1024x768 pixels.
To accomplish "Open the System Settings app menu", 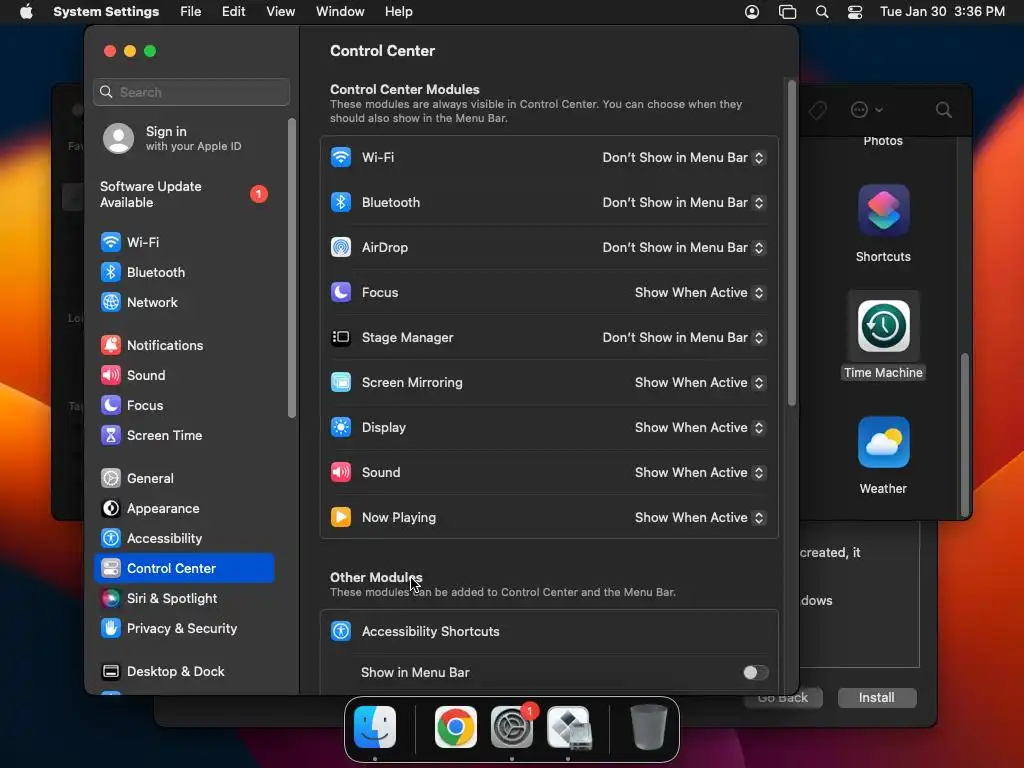I will [106, 12].
